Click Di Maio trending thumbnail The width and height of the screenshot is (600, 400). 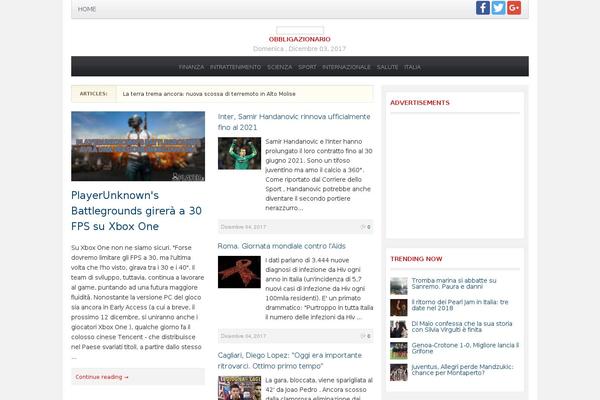399,329
